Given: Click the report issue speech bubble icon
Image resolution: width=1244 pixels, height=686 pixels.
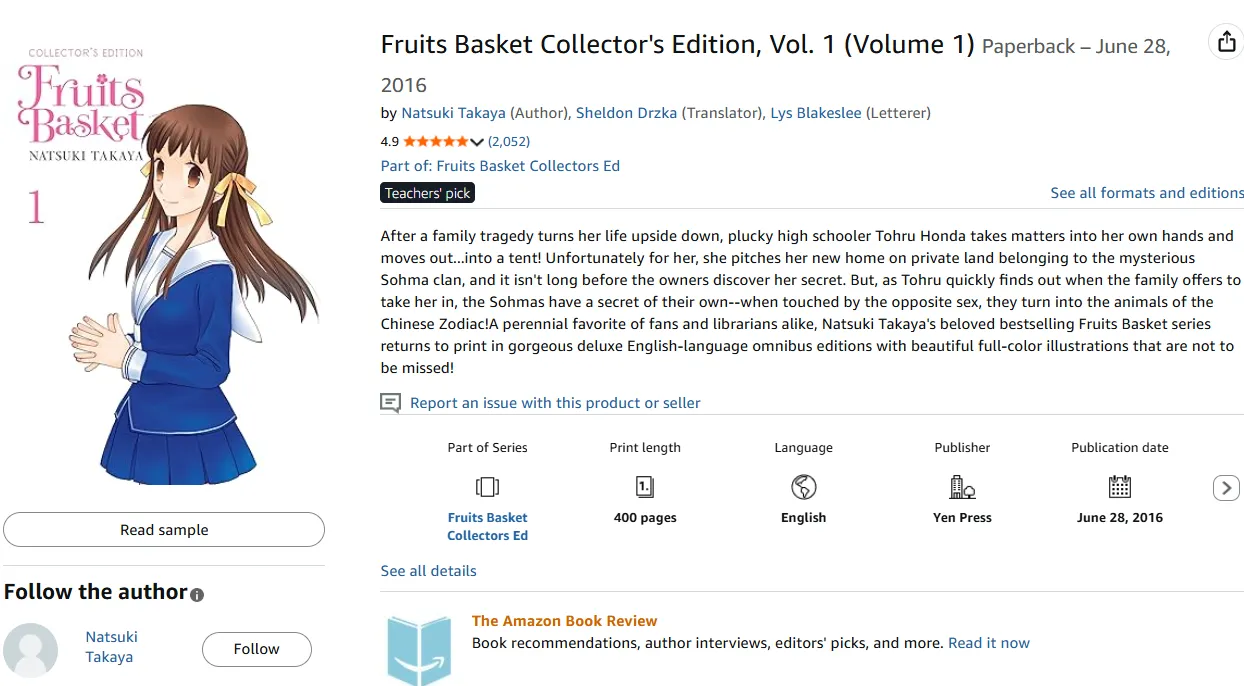Looking at the screenshot, I should point(390,403).
